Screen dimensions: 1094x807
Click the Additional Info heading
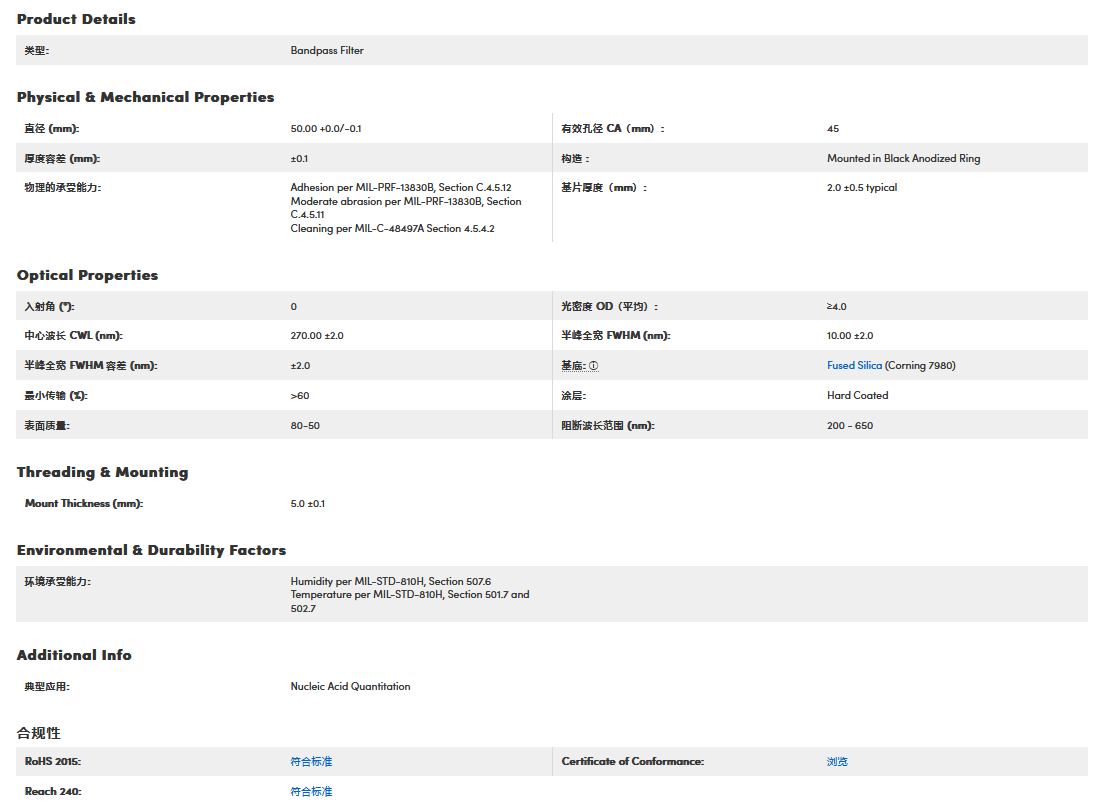(x=74, y=655)
